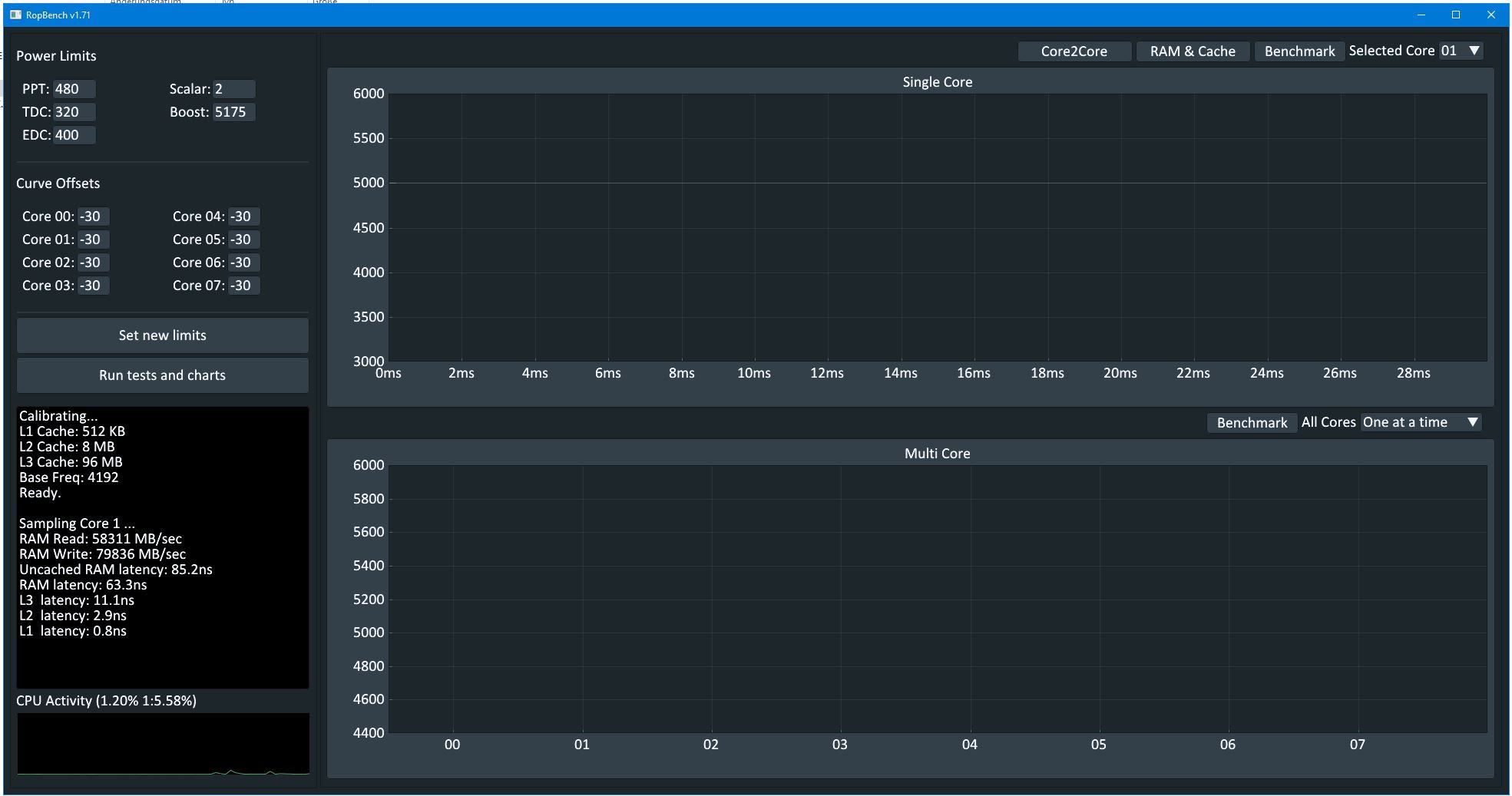Edit the PPT power limit field
The height and width of the screenshot is (796, 1512).
click(x=74, y=89)
